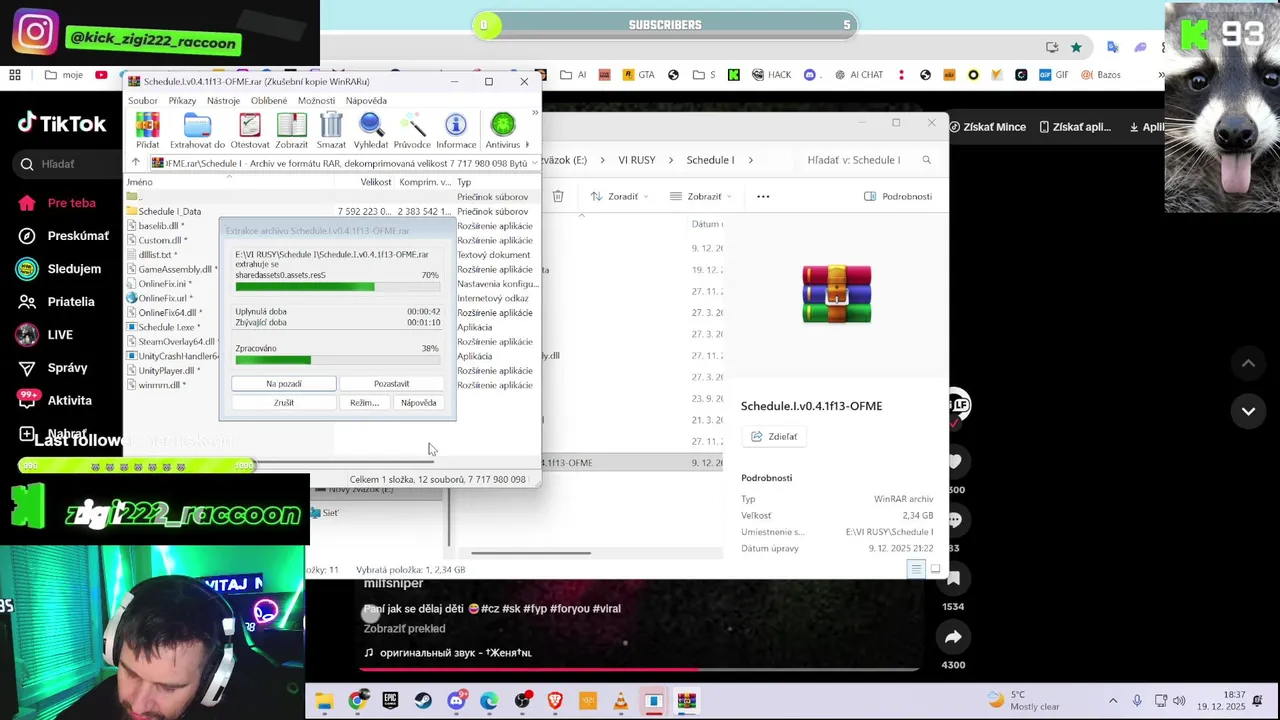This screenshot has height=720, width=1280.
Task: Click the Zdieľať share button
Action: point(774,436)
